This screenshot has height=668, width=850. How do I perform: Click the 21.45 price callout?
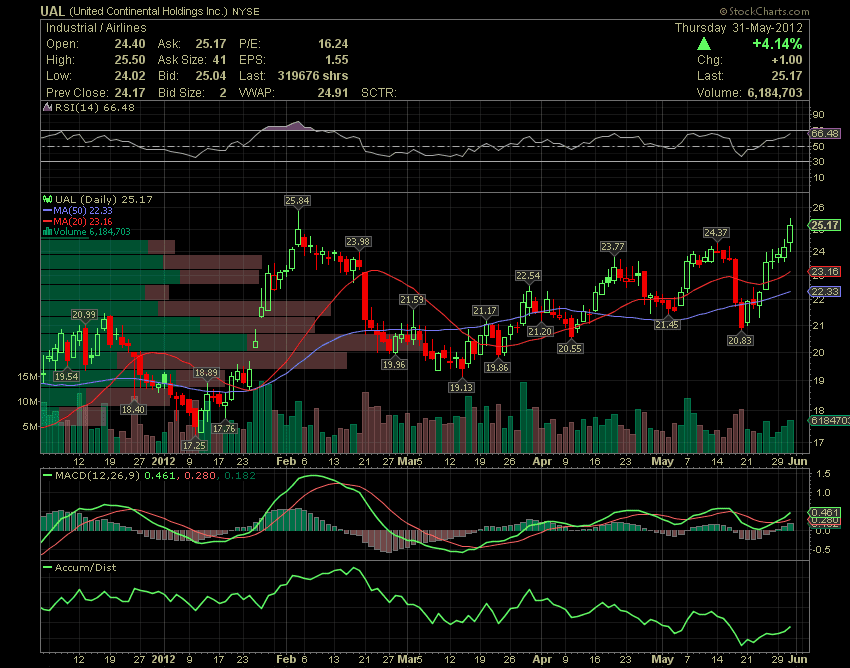tap(666, 324)
